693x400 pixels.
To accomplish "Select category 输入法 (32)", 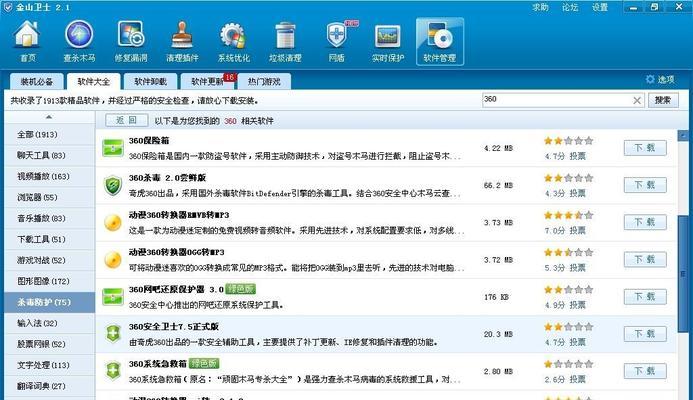I will [50, 323].
